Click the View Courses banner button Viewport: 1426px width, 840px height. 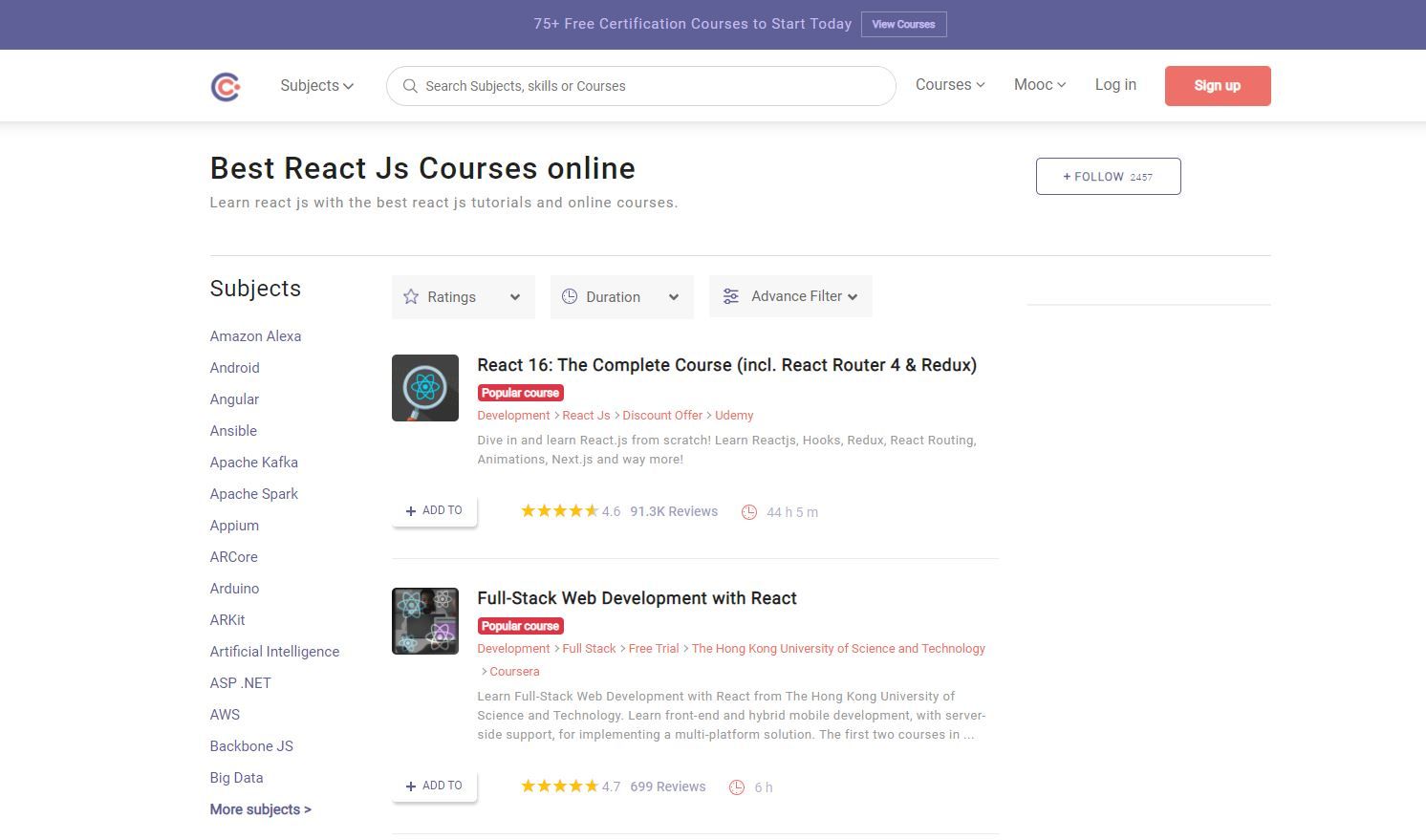point(903,25)
